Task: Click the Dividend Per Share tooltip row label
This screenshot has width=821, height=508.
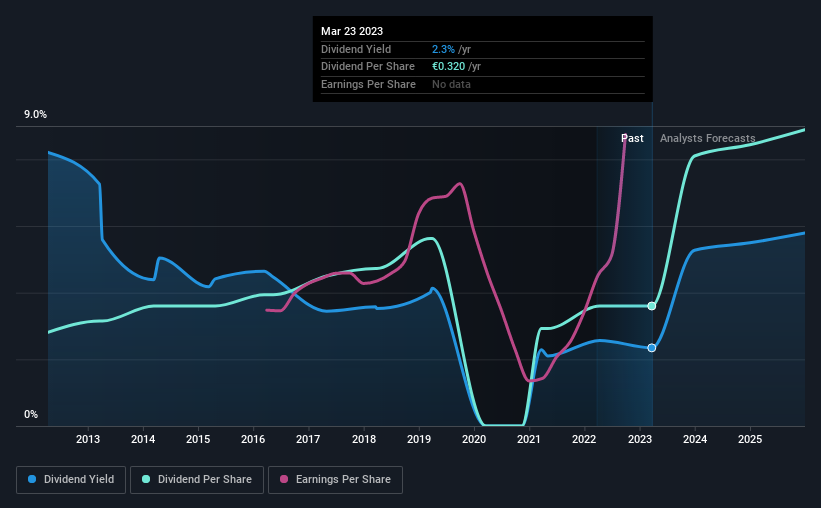Action: point(368,67)
